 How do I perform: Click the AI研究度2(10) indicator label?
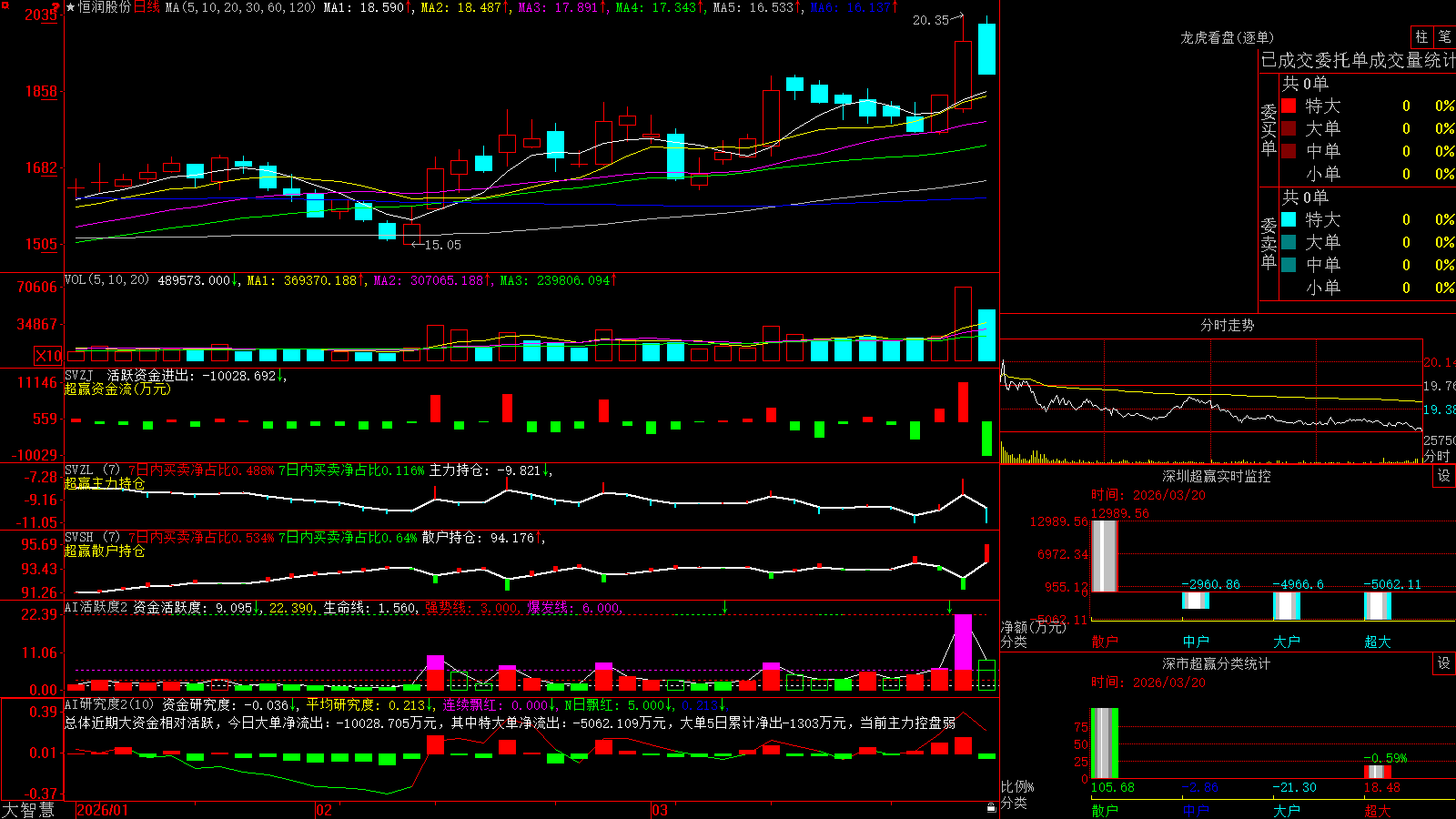pyautogui.click(x=109, y=704)
